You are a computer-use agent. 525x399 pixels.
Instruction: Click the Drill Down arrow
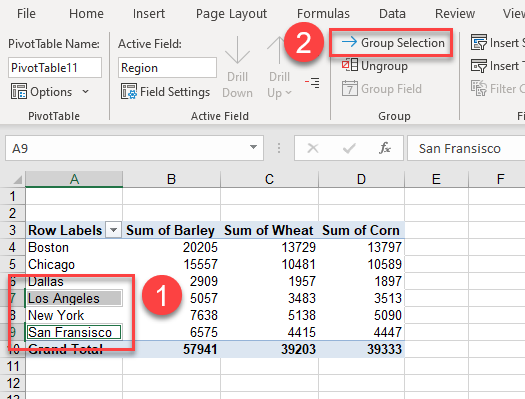tap(237, 50)
